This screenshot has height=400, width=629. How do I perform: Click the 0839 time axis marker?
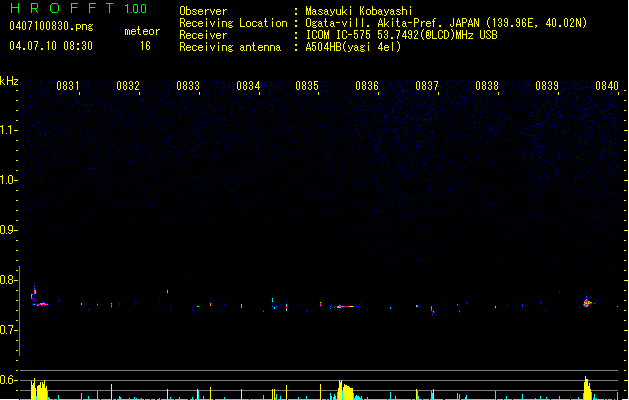pyautogui.click(x=547, y=86)
